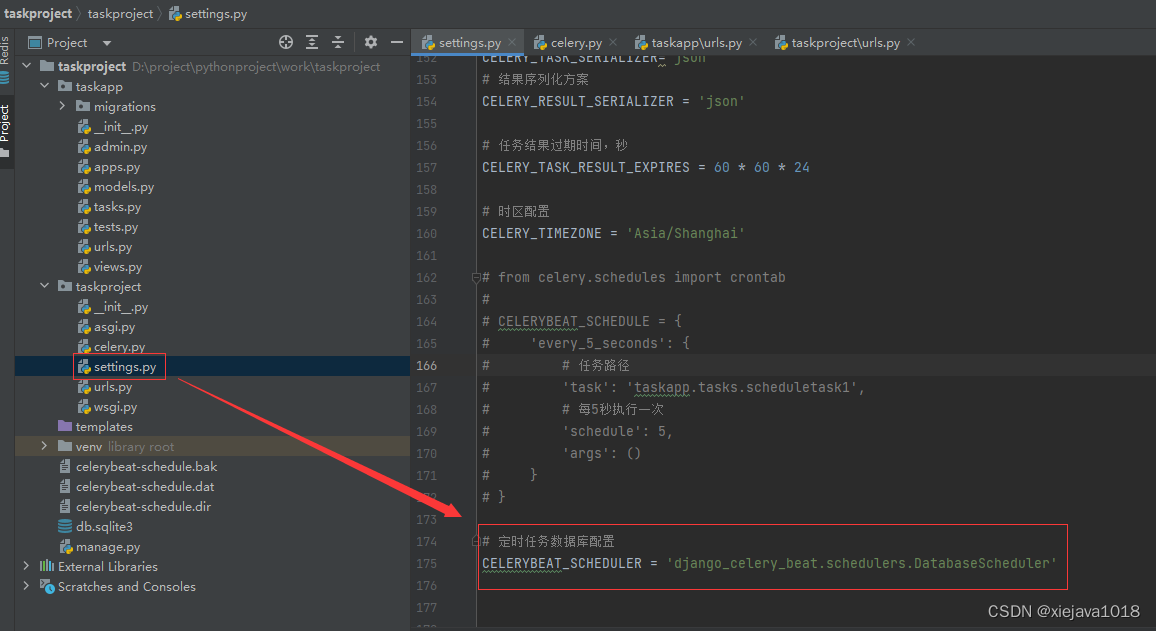This screenshot has height=631, width=1156.
Task: Hide the Project tool window
Action: click(x=397, y=42)
